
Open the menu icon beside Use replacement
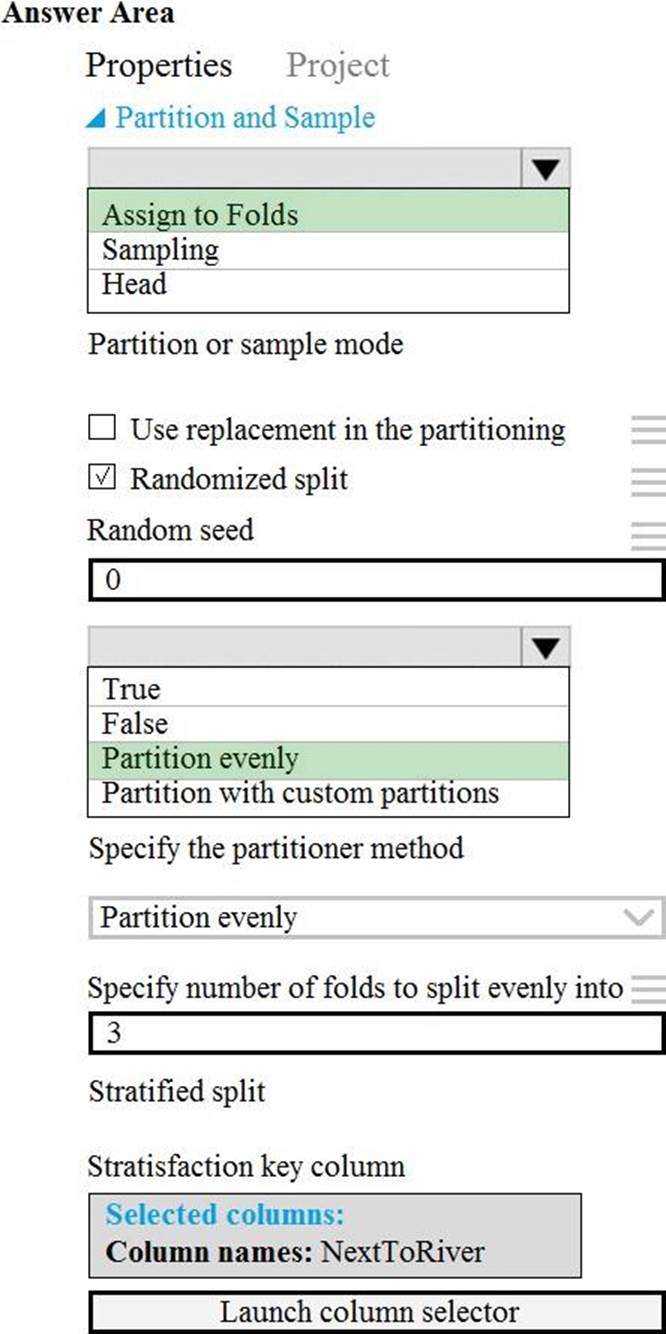[x=649, y=430]
